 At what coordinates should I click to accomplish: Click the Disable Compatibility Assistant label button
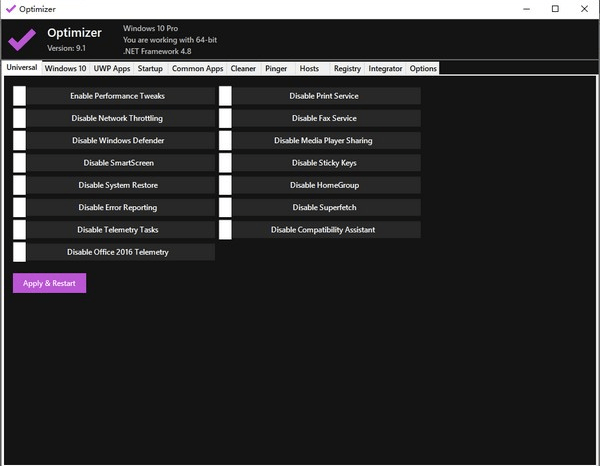tap(326, 230)
